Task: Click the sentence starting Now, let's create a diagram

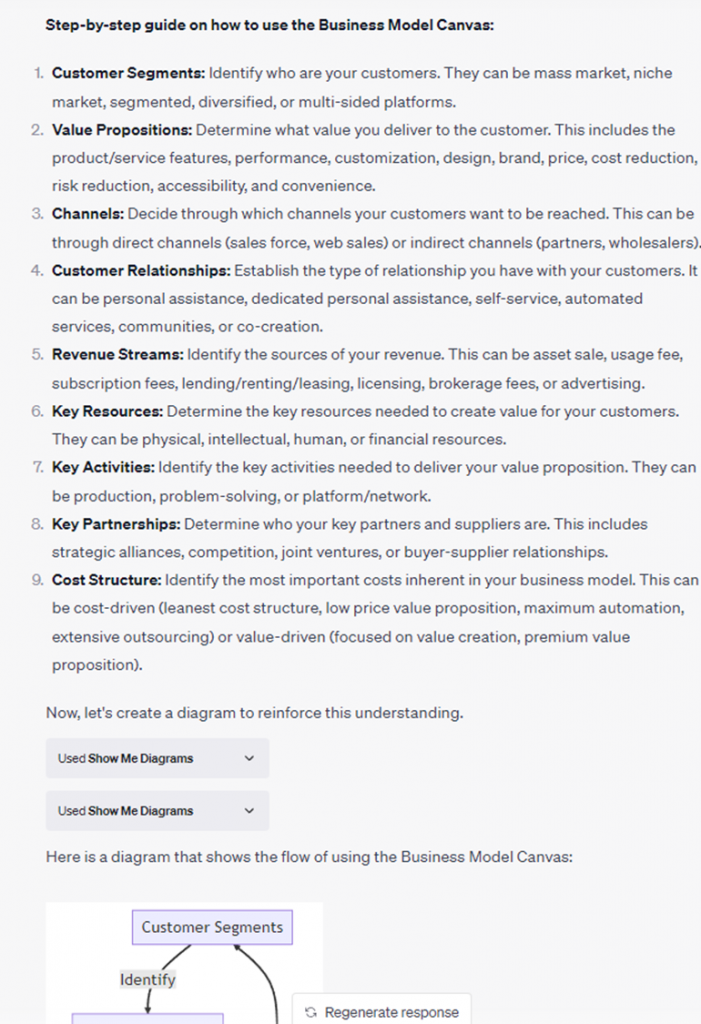Action: pyautogui.click(x=254, y=713)
